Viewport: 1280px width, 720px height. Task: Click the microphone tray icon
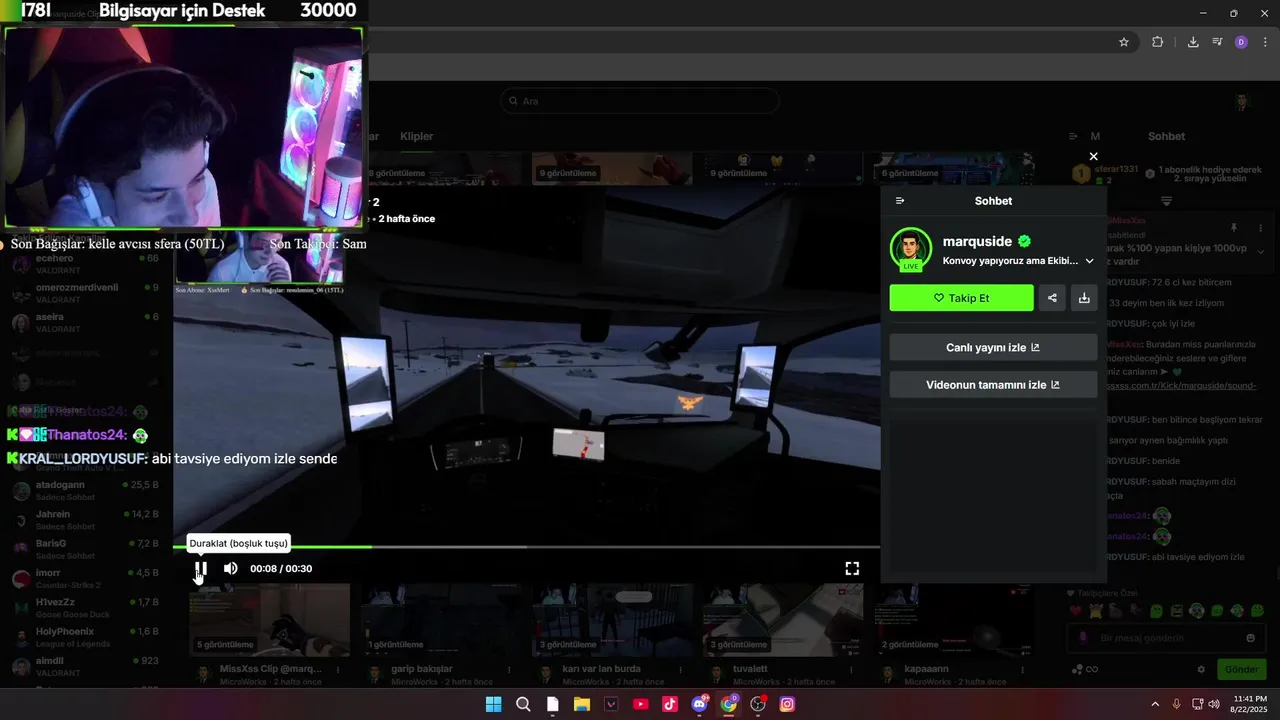pyautogui.click(x=1176, y=704)
